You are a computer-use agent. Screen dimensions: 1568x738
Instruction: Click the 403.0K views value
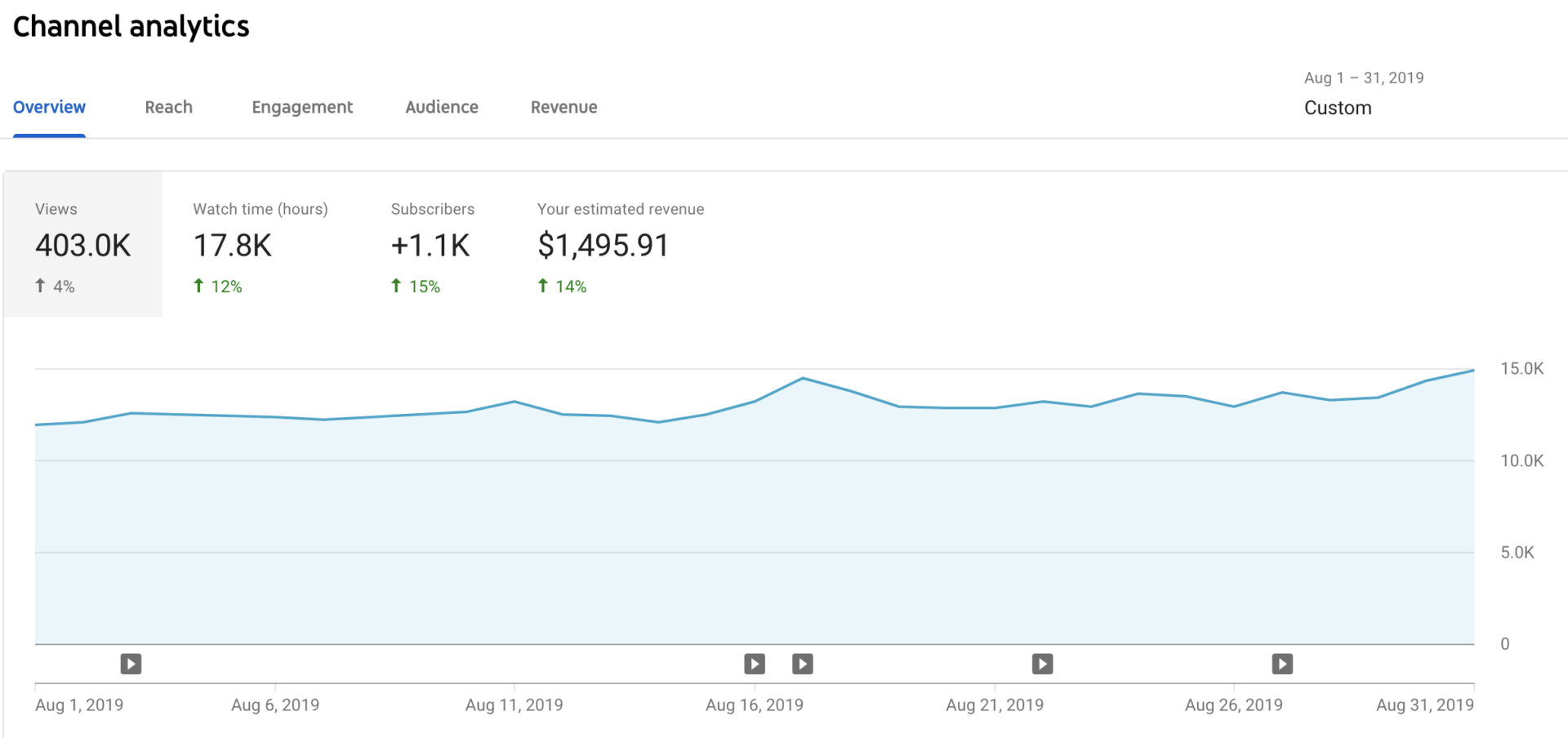click(x=83, y=245)
